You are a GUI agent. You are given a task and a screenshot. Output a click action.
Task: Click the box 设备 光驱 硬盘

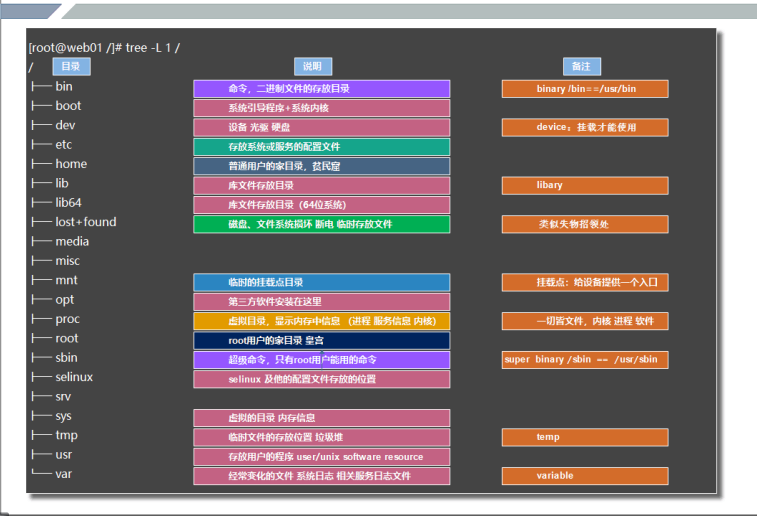(322, 127)
